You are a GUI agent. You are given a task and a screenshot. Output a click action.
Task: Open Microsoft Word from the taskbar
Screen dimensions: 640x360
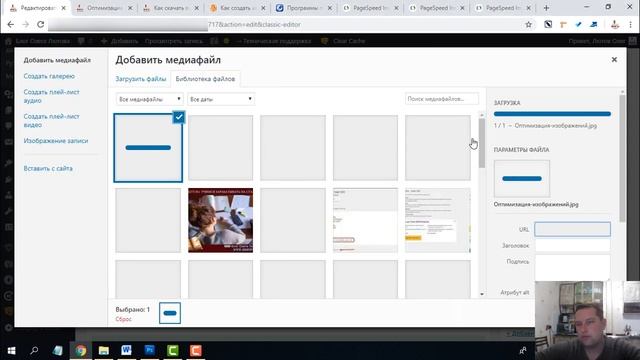tap(127, 351)
